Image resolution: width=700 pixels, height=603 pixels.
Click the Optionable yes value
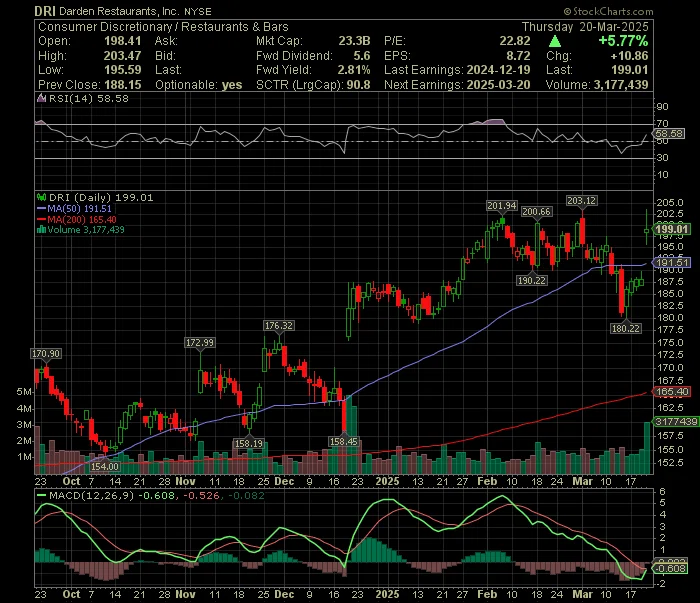[232, 85]
